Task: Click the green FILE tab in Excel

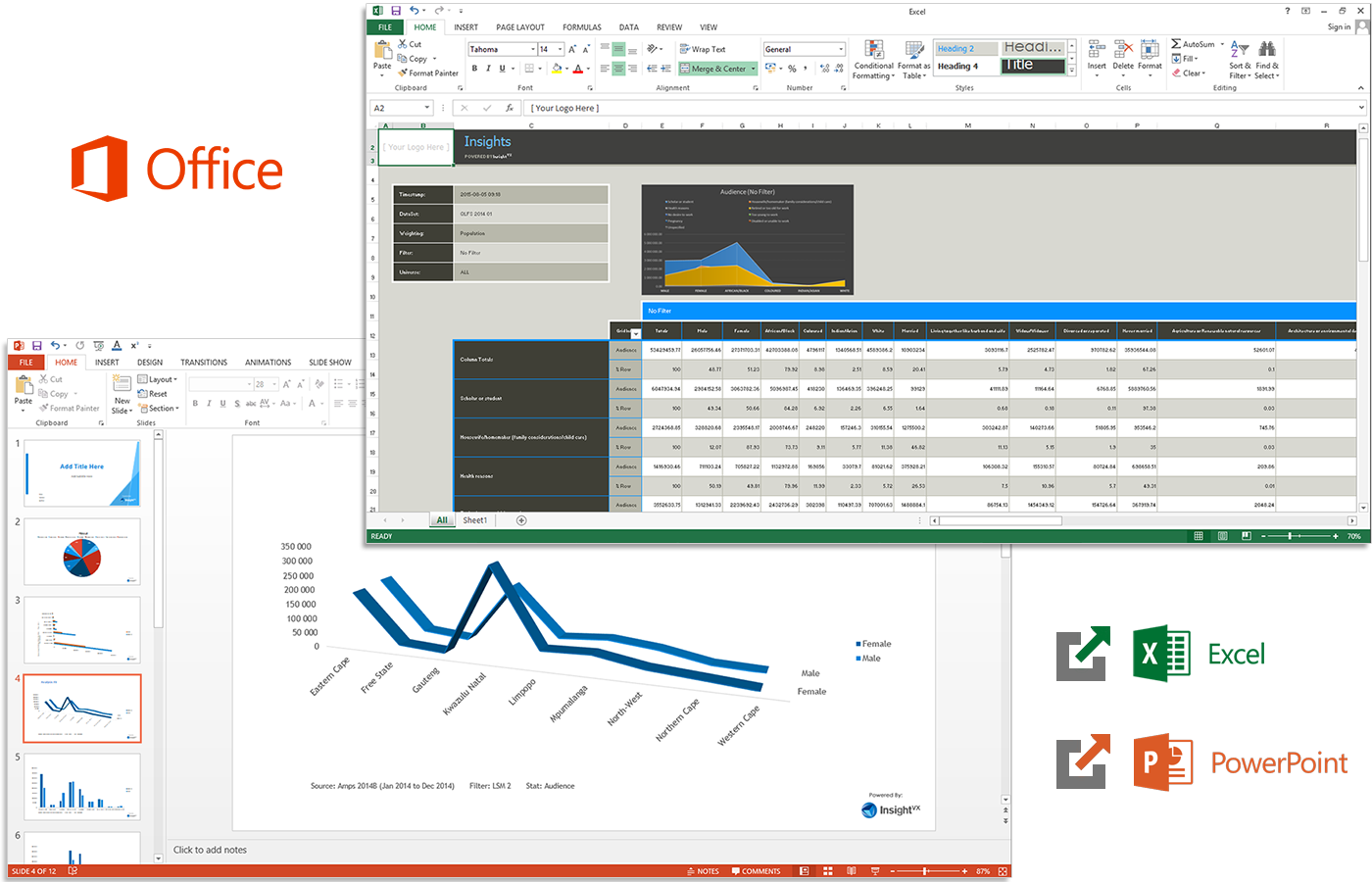Action: [x=385, y=27]
